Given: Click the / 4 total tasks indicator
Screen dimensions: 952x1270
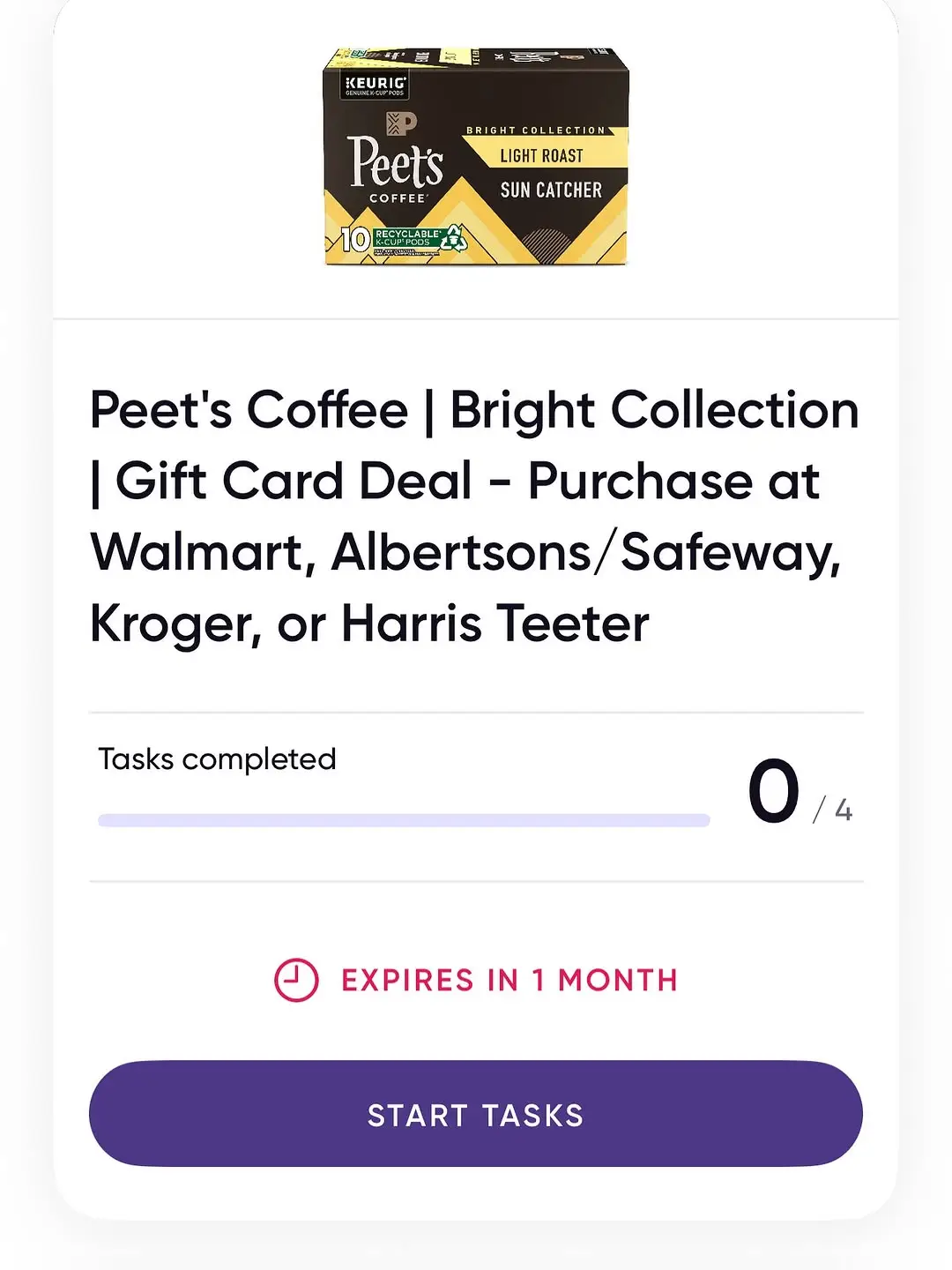Looking at the screenshot, I should tap(833, 809).
